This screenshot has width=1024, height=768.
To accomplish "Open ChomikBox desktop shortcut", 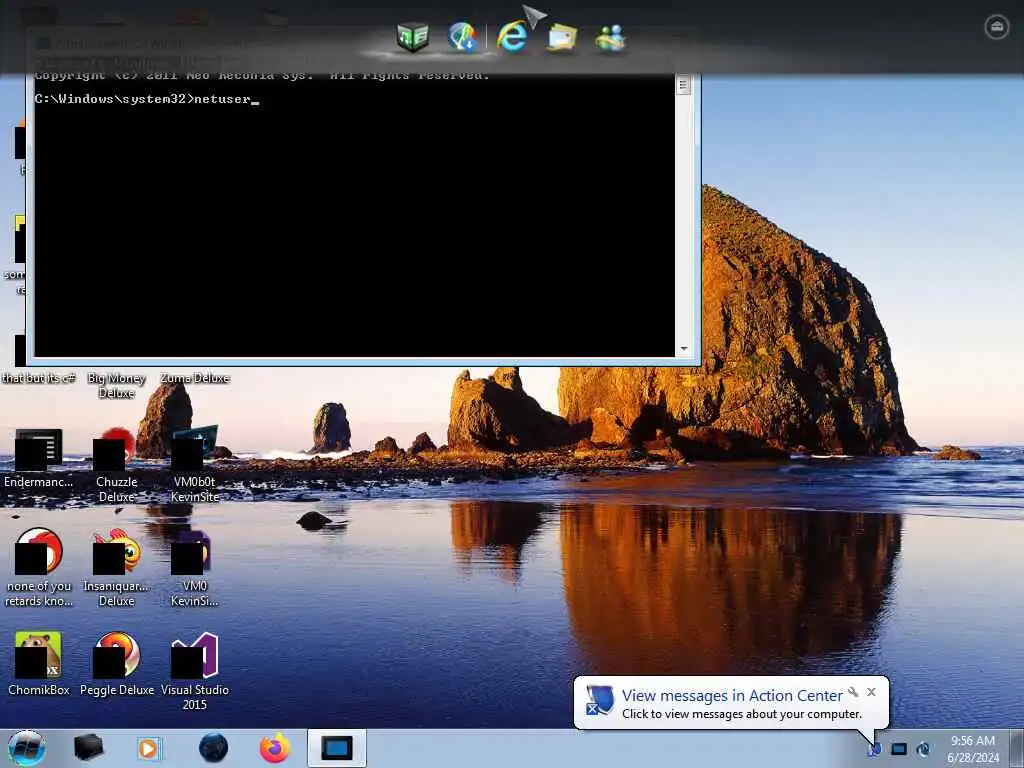I will click(39, 664).
